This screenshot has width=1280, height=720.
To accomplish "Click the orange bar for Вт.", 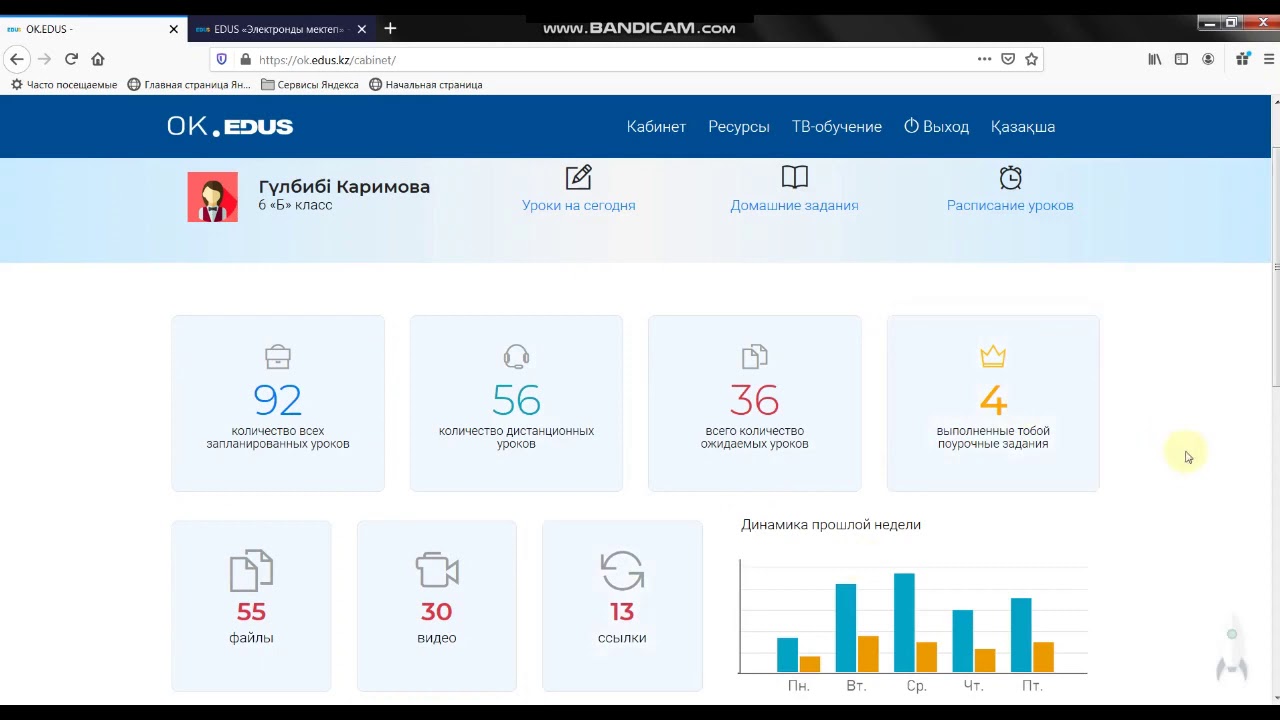I will (868, 654).
